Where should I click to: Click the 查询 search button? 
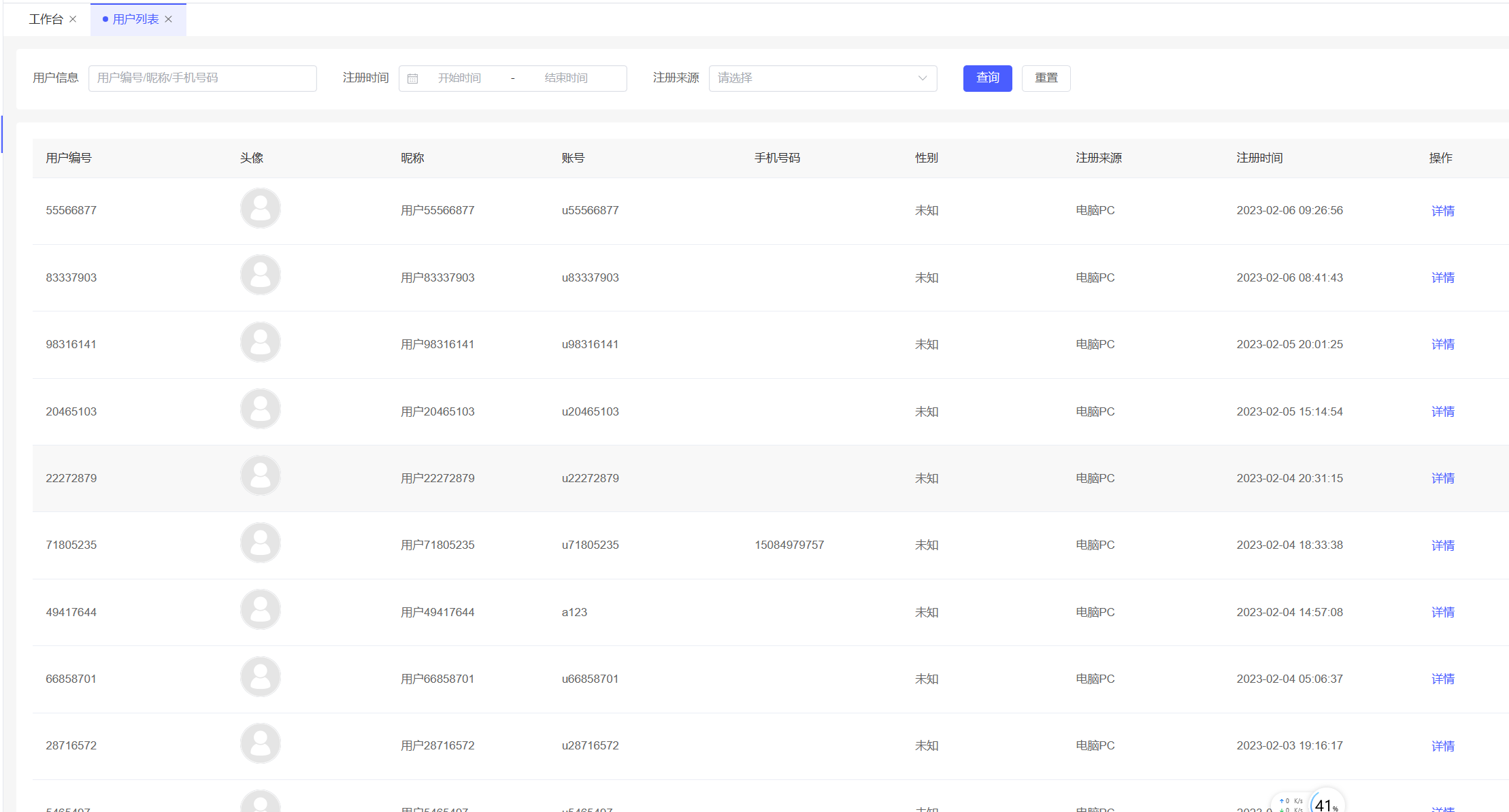[987, 78]
